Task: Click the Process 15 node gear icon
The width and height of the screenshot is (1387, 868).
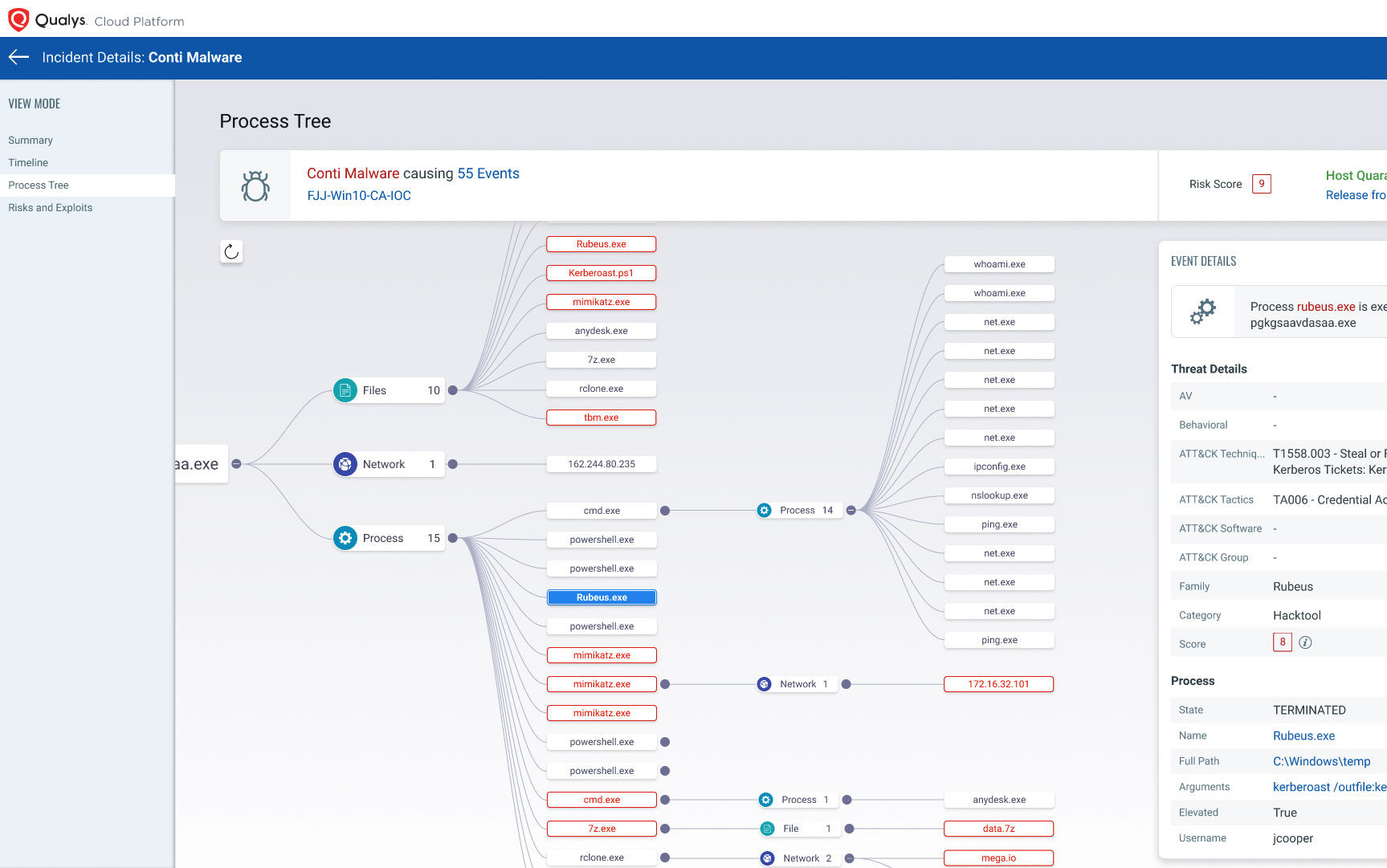Action: (x=345, y=538)
